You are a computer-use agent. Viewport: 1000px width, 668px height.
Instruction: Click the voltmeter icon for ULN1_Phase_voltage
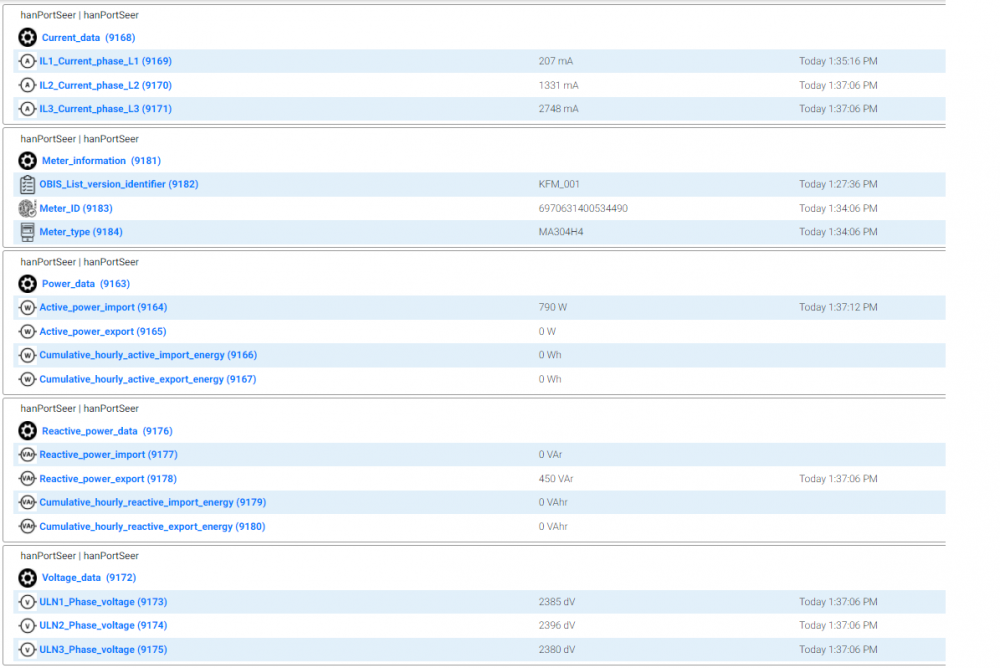pyautogui.click(x=27, y=602)
